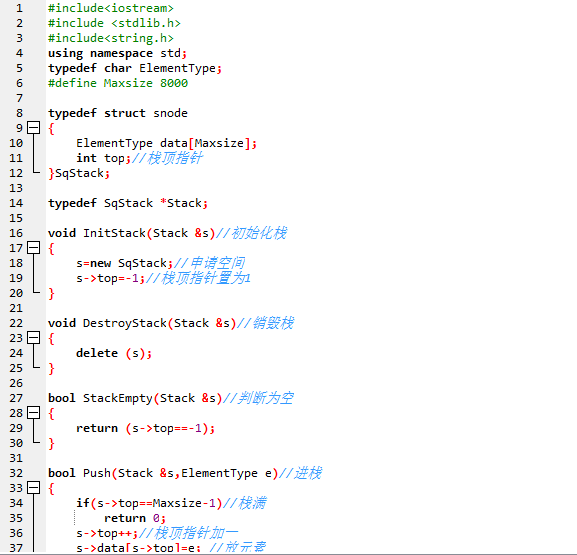Click 'void InitStack(Stack &s)' signature
577x555 pixels.
132,233
